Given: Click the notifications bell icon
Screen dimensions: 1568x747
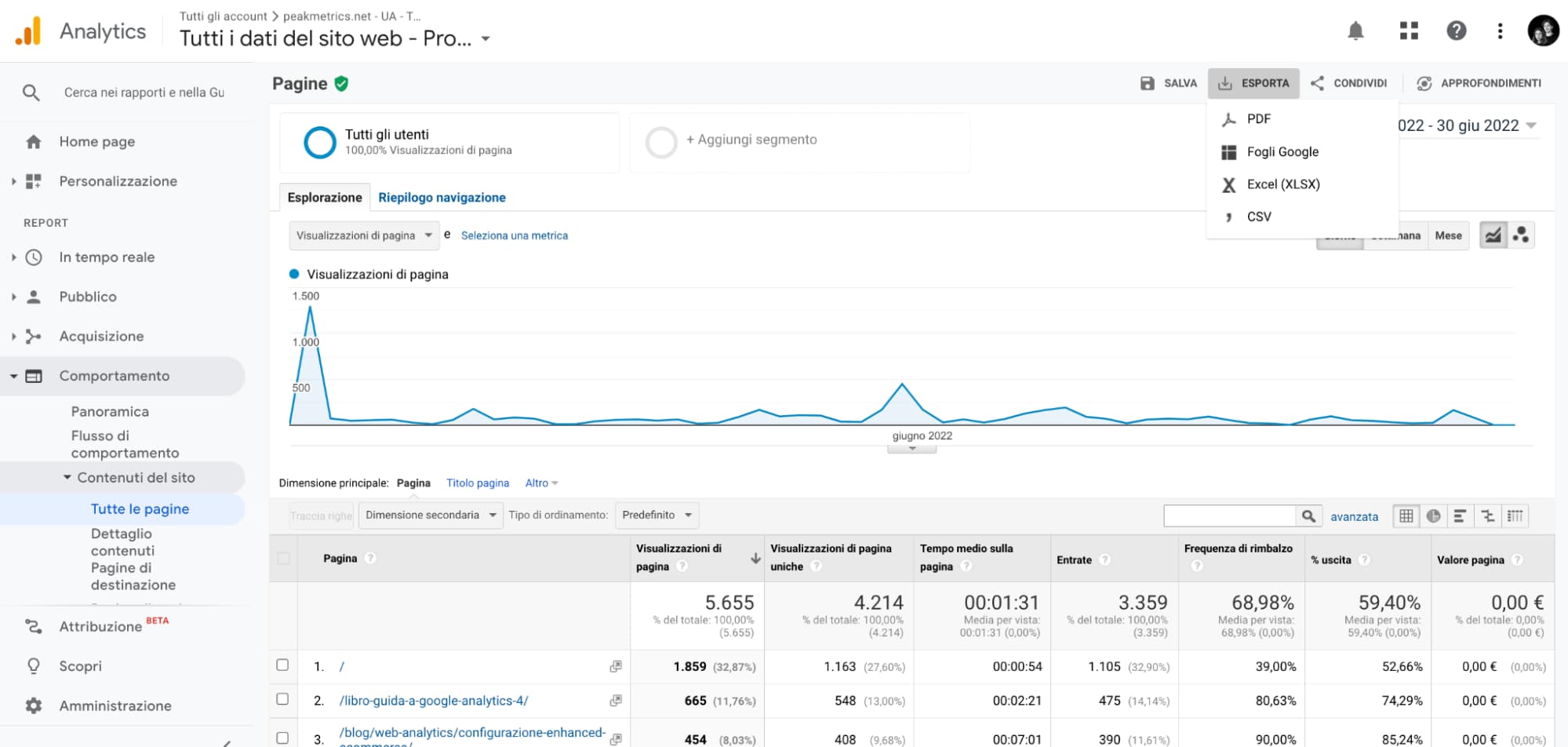Looking at the screenshot, I should pyautogui.click(x=1355, y=31).
